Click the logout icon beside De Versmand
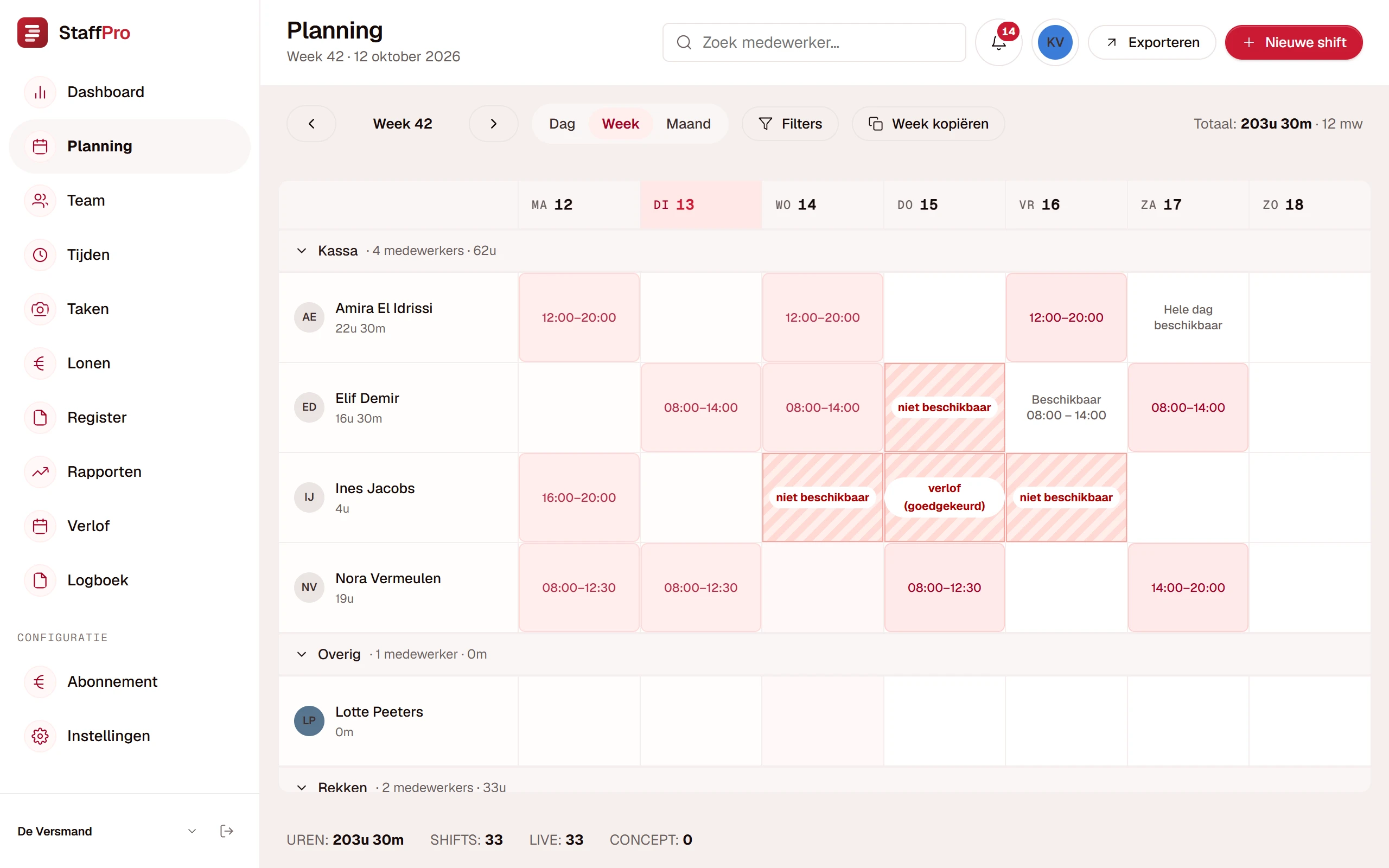 (x=227, y=831)
